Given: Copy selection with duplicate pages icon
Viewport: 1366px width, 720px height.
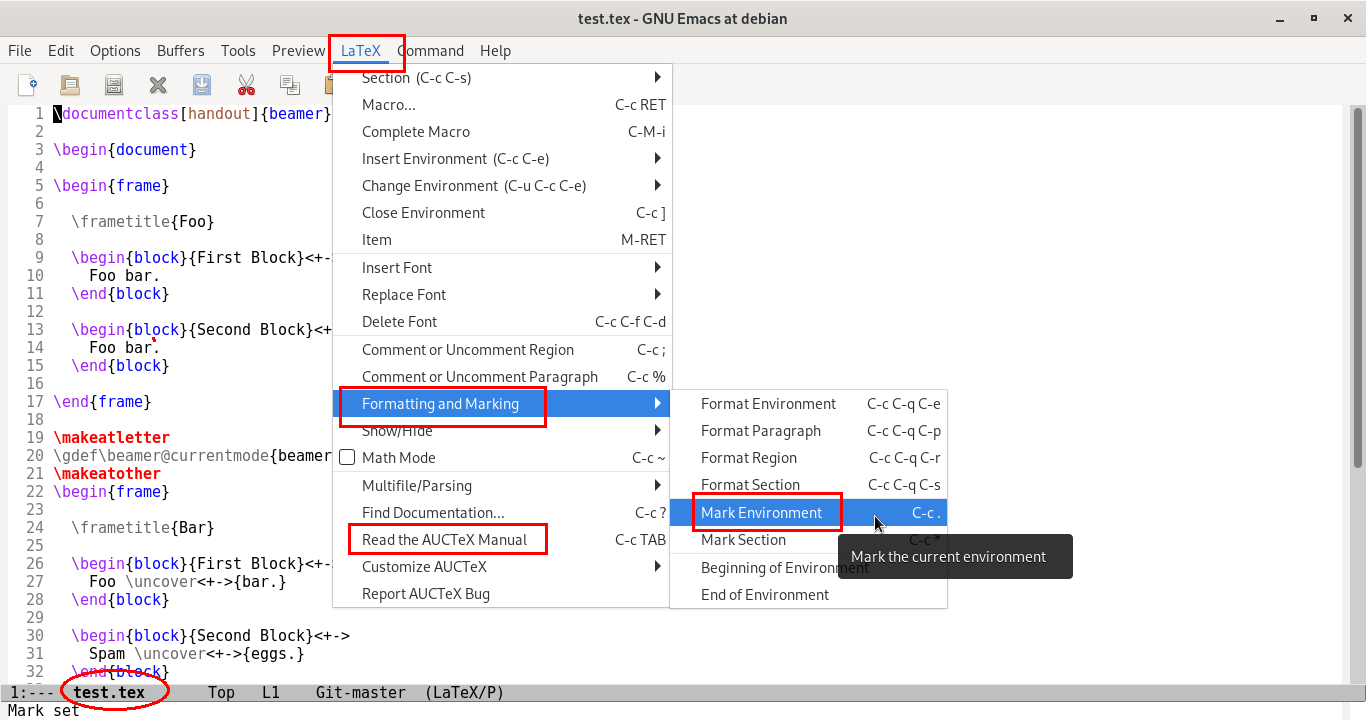Looking at the screenshot, I should pos(290,85).
